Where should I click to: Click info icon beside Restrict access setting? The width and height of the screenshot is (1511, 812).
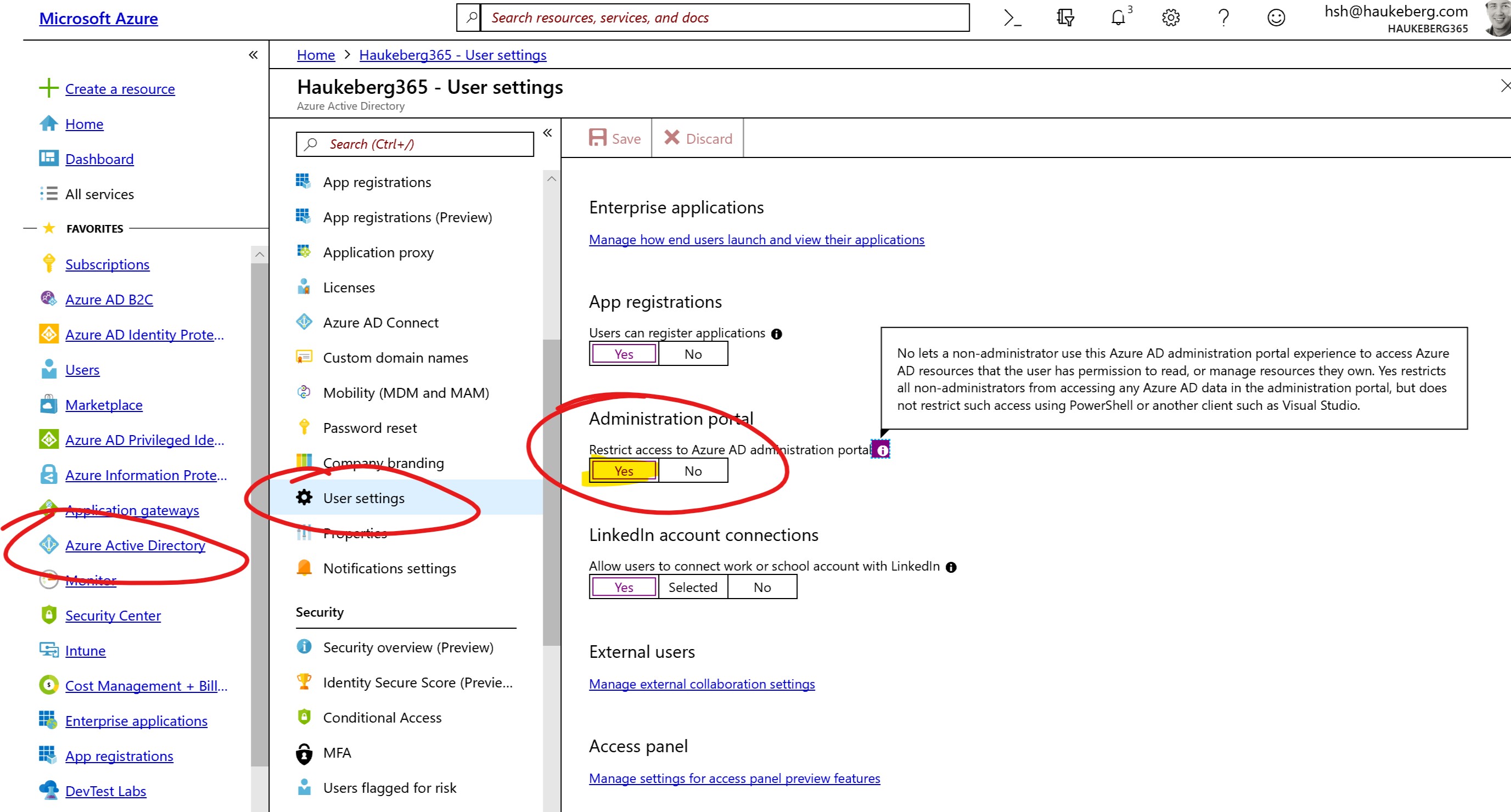[881, 450]
